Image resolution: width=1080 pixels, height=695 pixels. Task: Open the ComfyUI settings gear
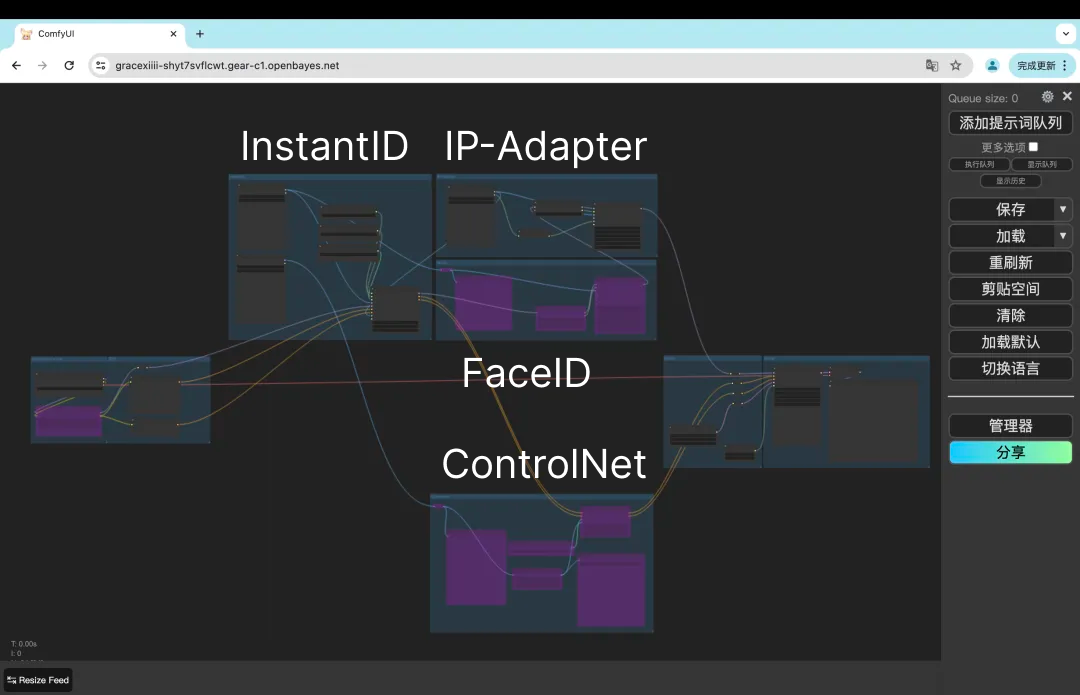point(1047,97)
